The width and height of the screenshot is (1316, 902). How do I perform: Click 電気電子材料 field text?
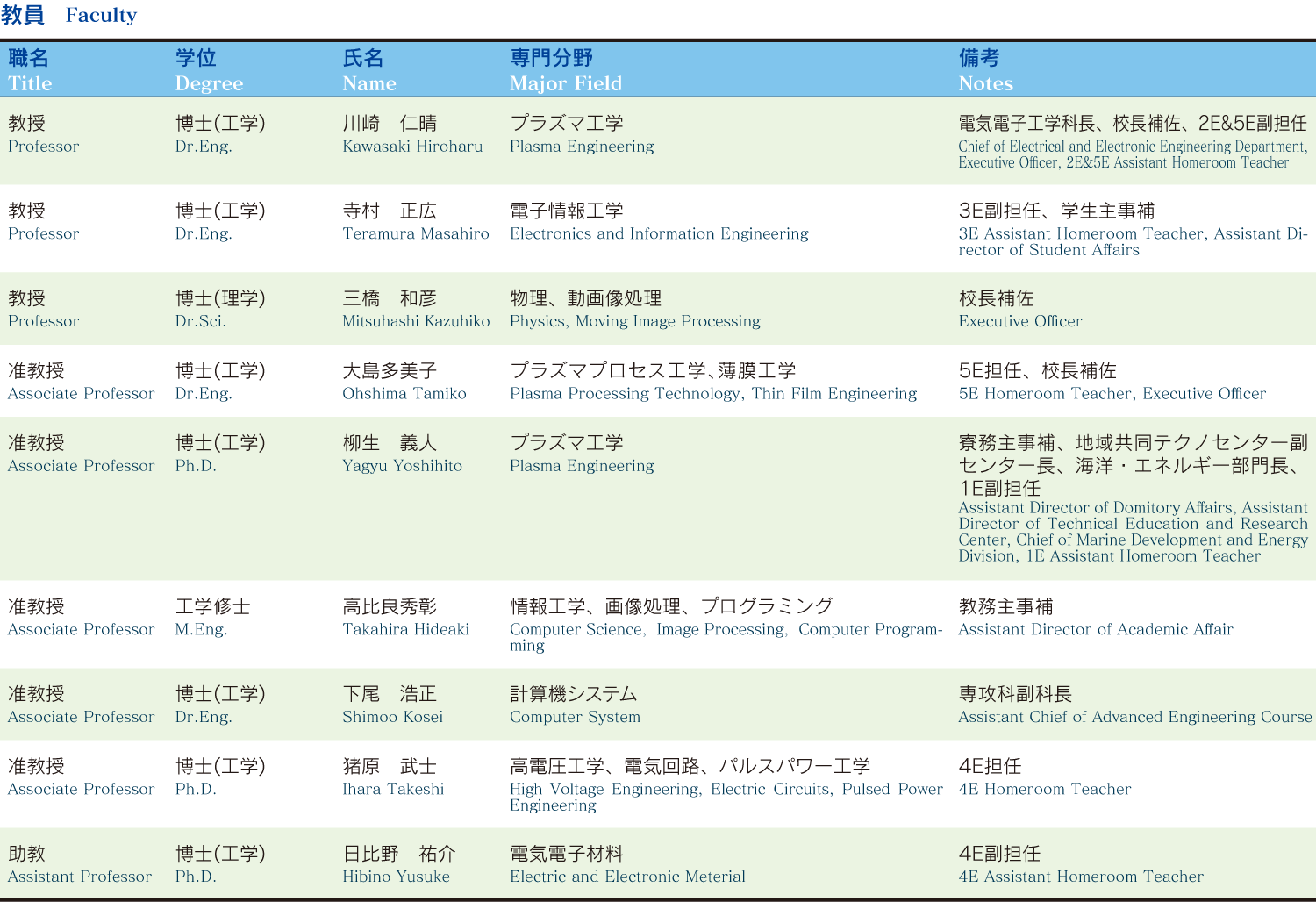click(567, 855)
